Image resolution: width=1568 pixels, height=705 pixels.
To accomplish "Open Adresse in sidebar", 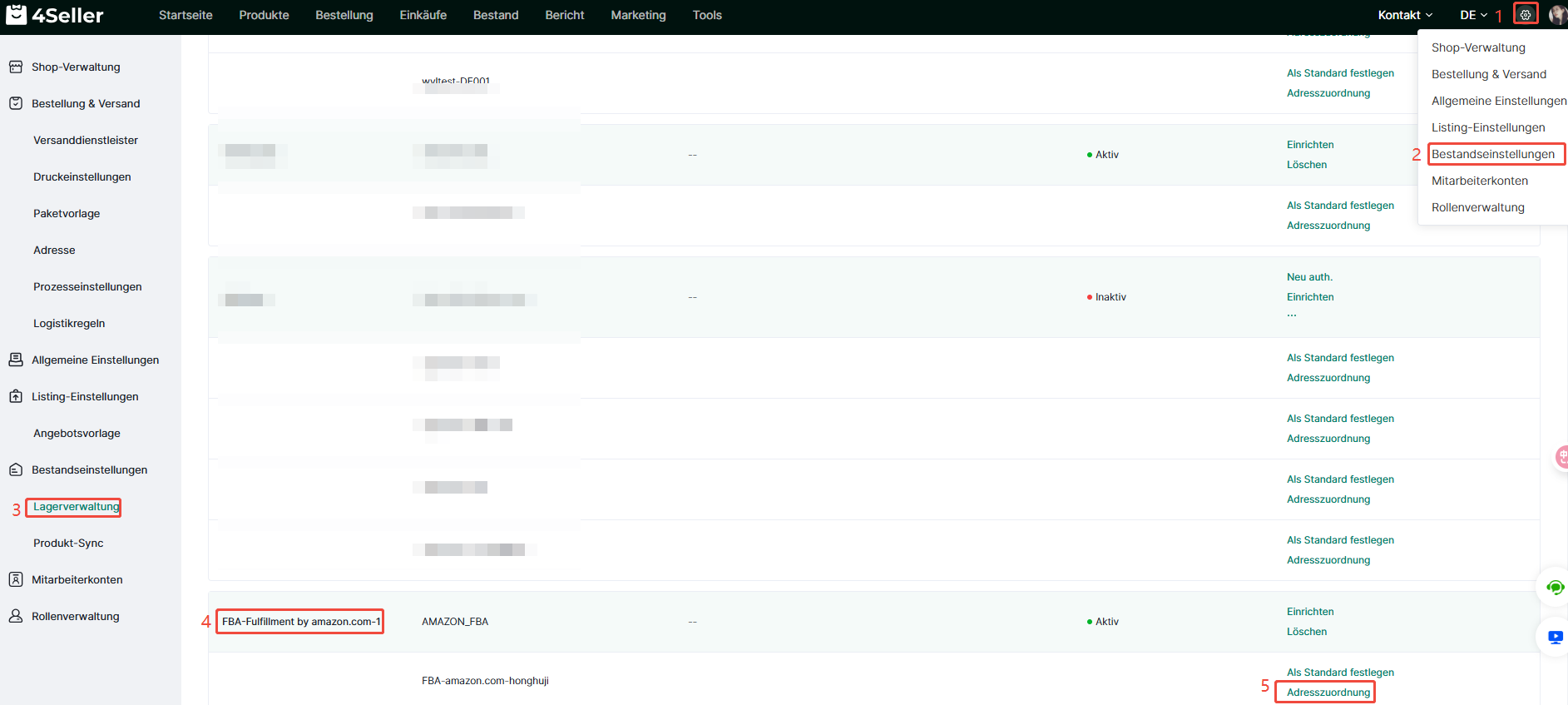I will pos(54,250).
